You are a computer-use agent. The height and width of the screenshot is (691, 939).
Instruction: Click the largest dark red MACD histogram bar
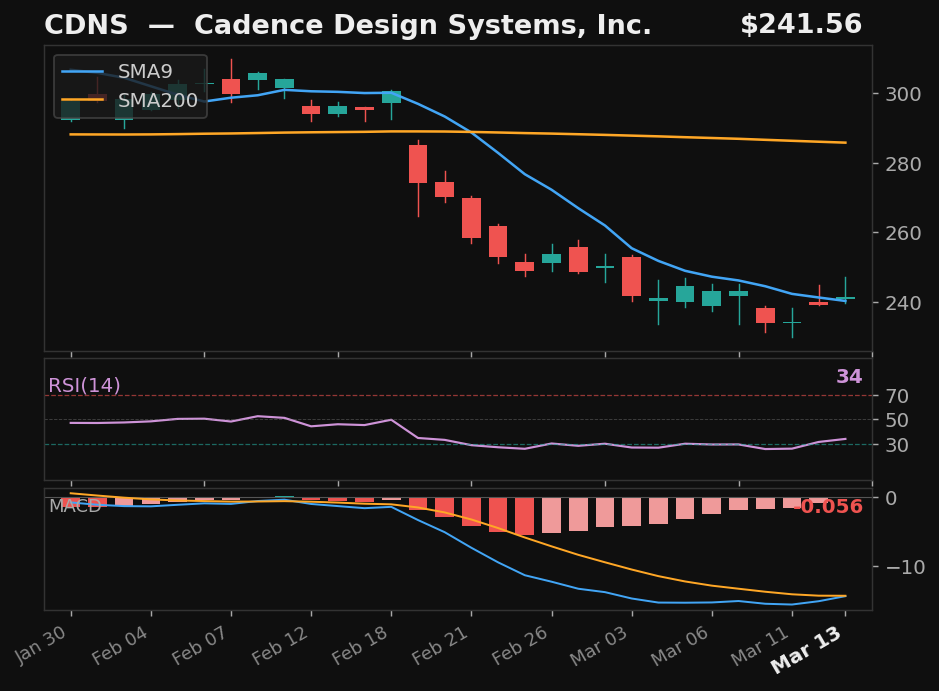(x=525, y=516)
